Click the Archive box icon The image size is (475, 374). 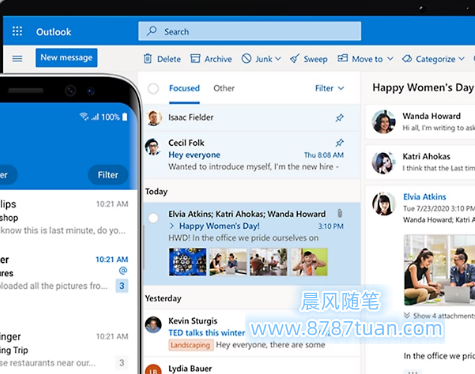(195, 59)
